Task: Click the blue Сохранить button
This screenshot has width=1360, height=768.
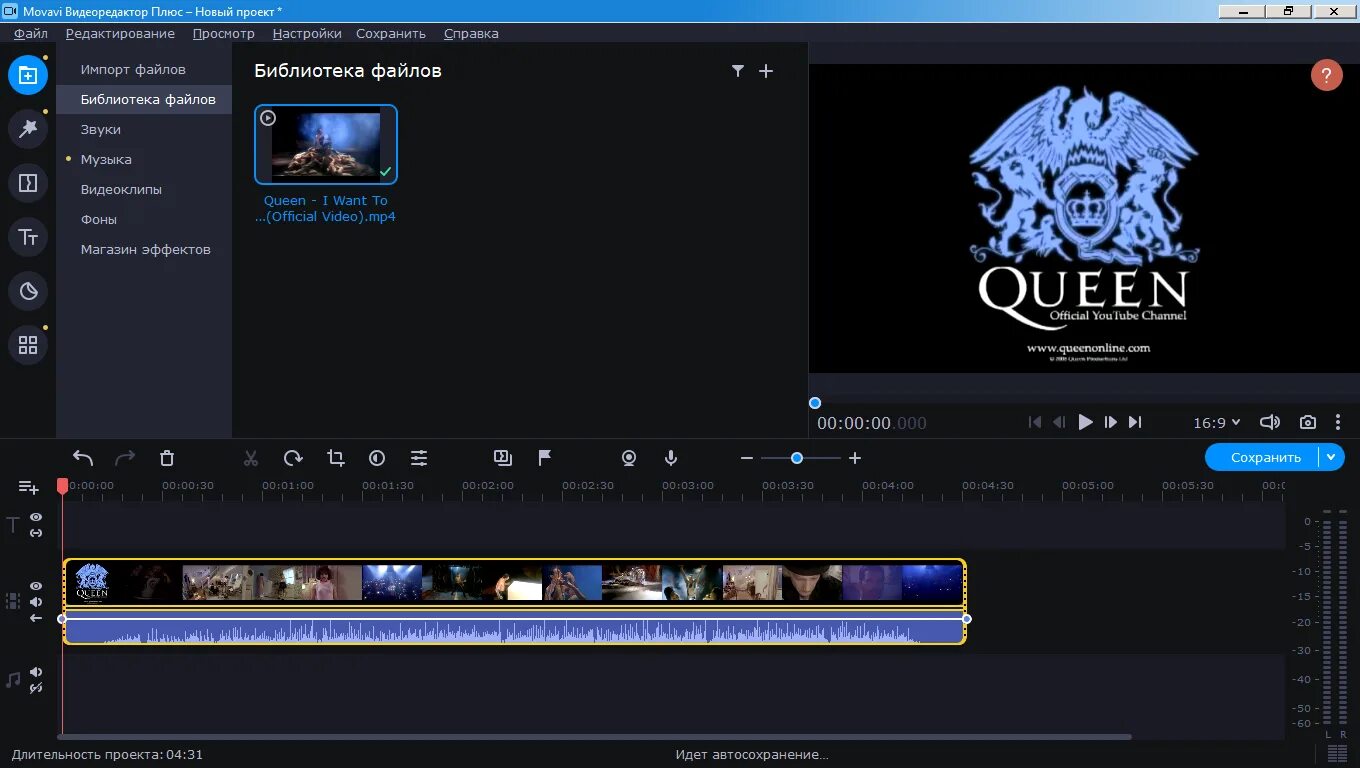Action: click(1265, 457)
